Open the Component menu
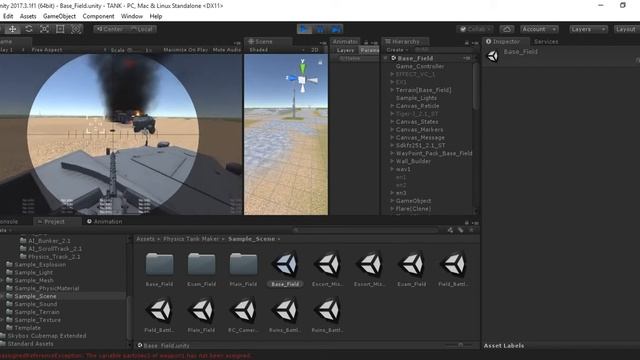640x360 pixels. [x=98, y=16]
